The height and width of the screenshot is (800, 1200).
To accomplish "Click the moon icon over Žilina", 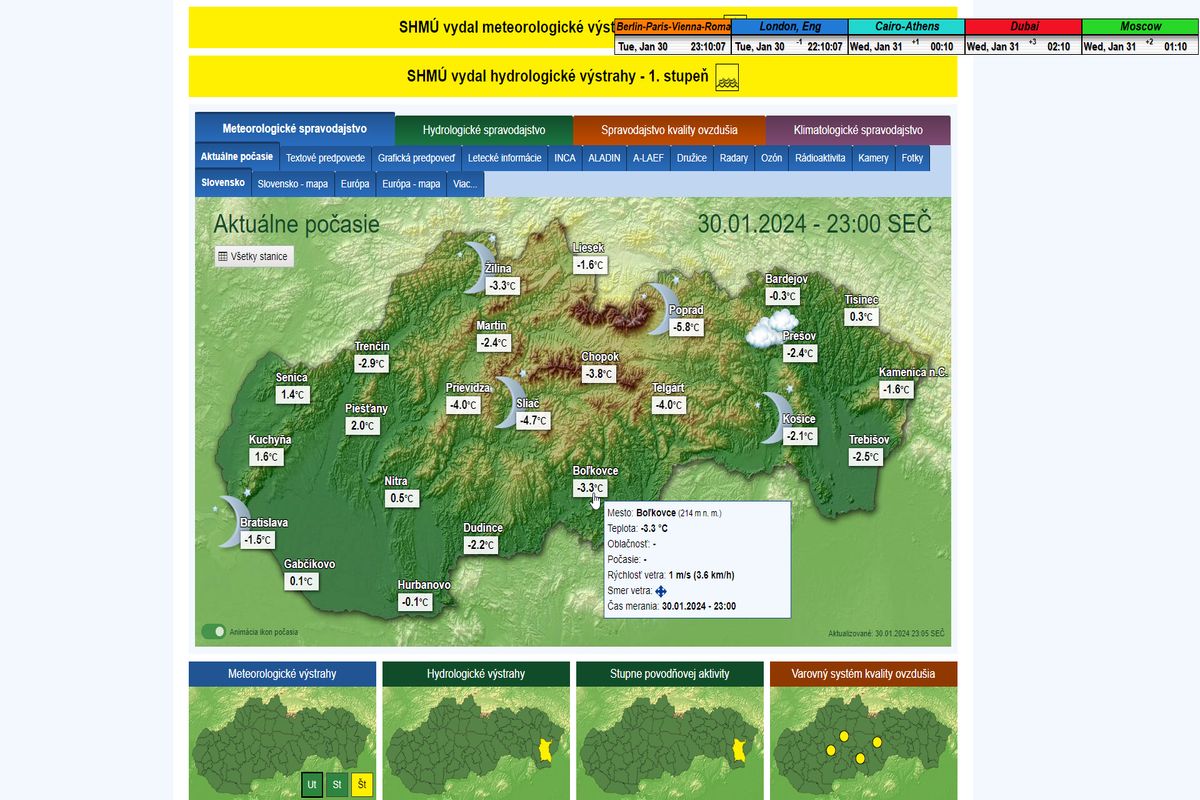I will [x=478, y=266].
